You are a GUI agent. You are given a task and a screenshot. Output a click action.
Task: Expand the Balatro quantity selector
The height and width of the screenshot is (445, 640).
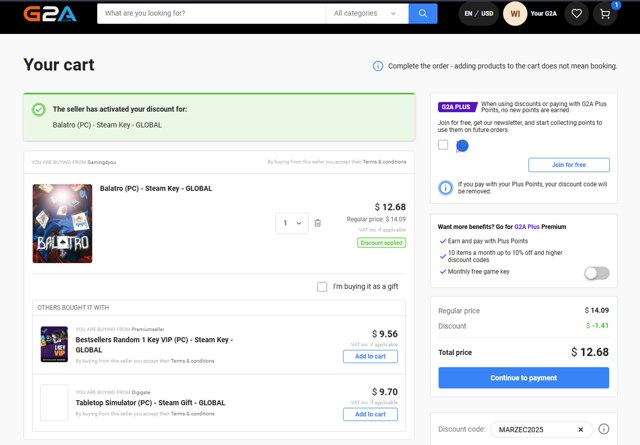(x=292, y=223)
